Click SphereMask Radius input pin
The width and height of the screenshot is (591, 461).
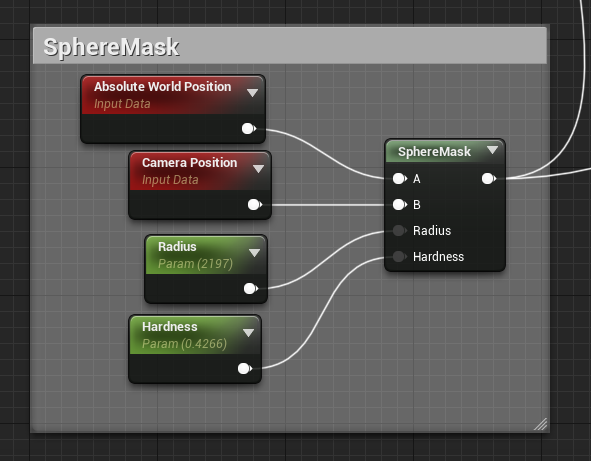(x=400, y=230)
